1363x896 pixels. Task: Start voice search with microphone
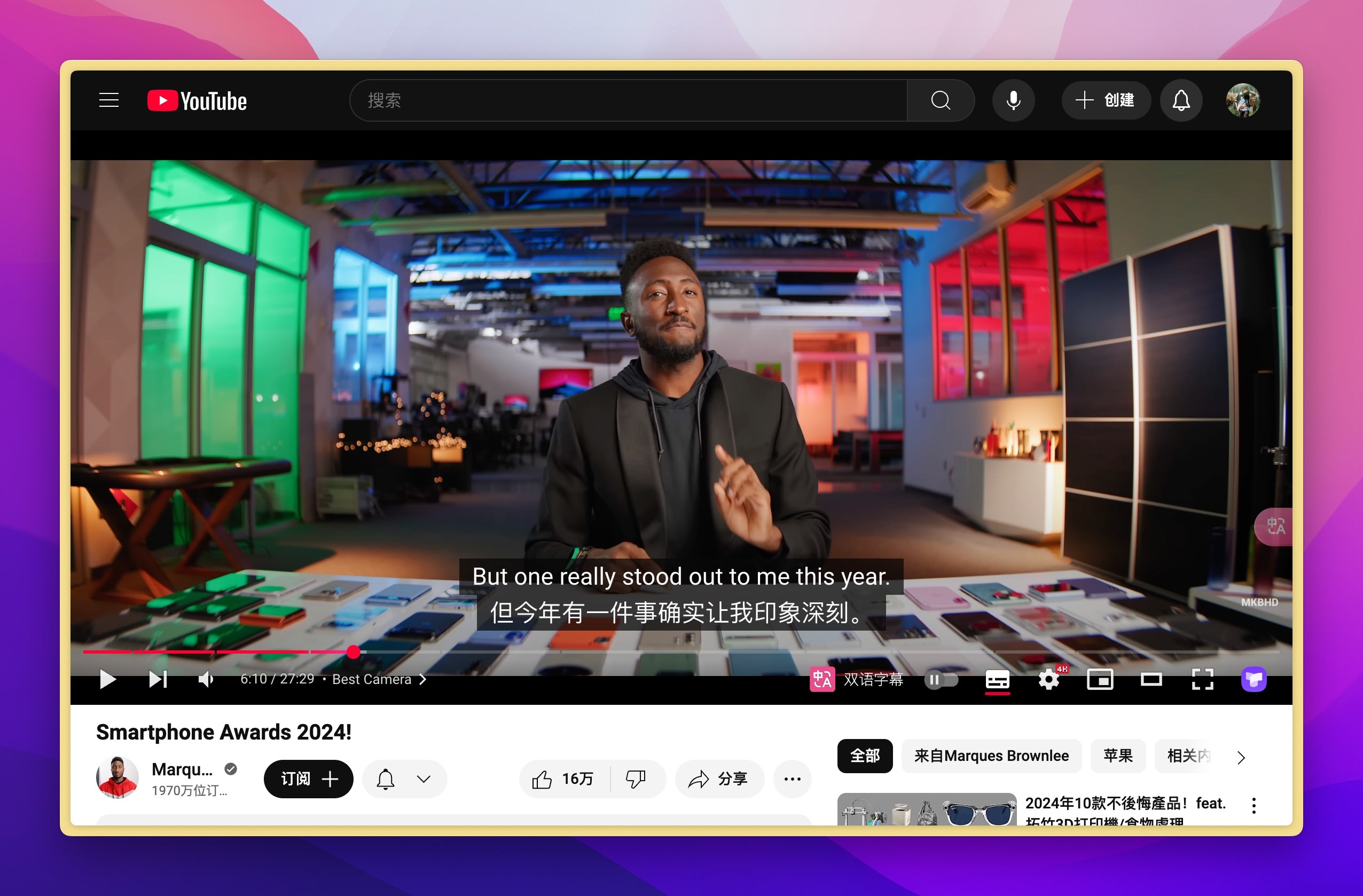pyautogui.click(x=1013, y=101)
